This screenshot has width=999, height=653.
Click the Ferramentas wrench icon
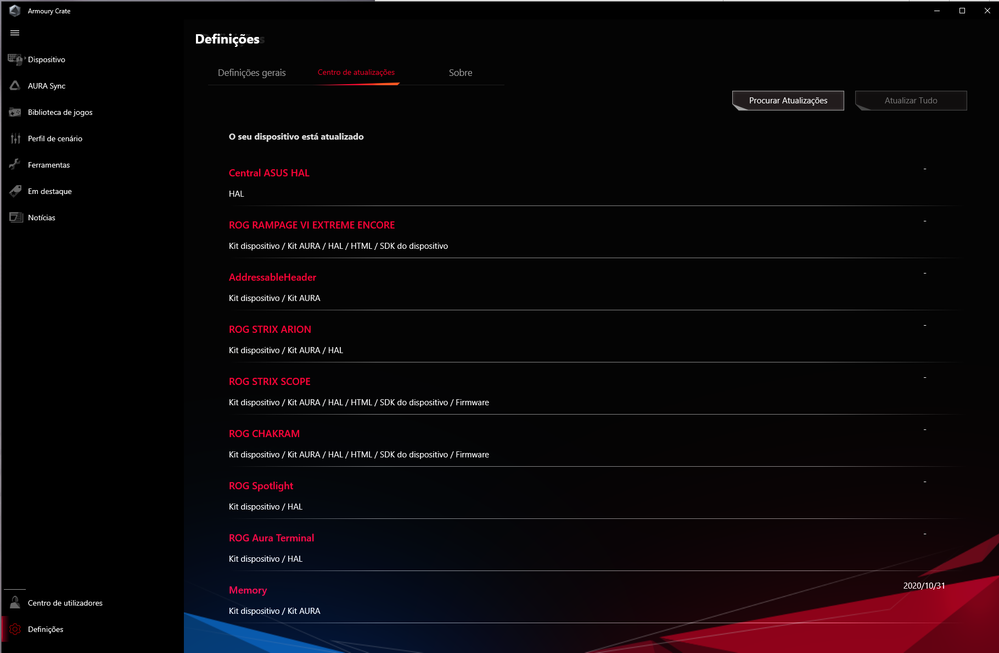pos(15,164)
